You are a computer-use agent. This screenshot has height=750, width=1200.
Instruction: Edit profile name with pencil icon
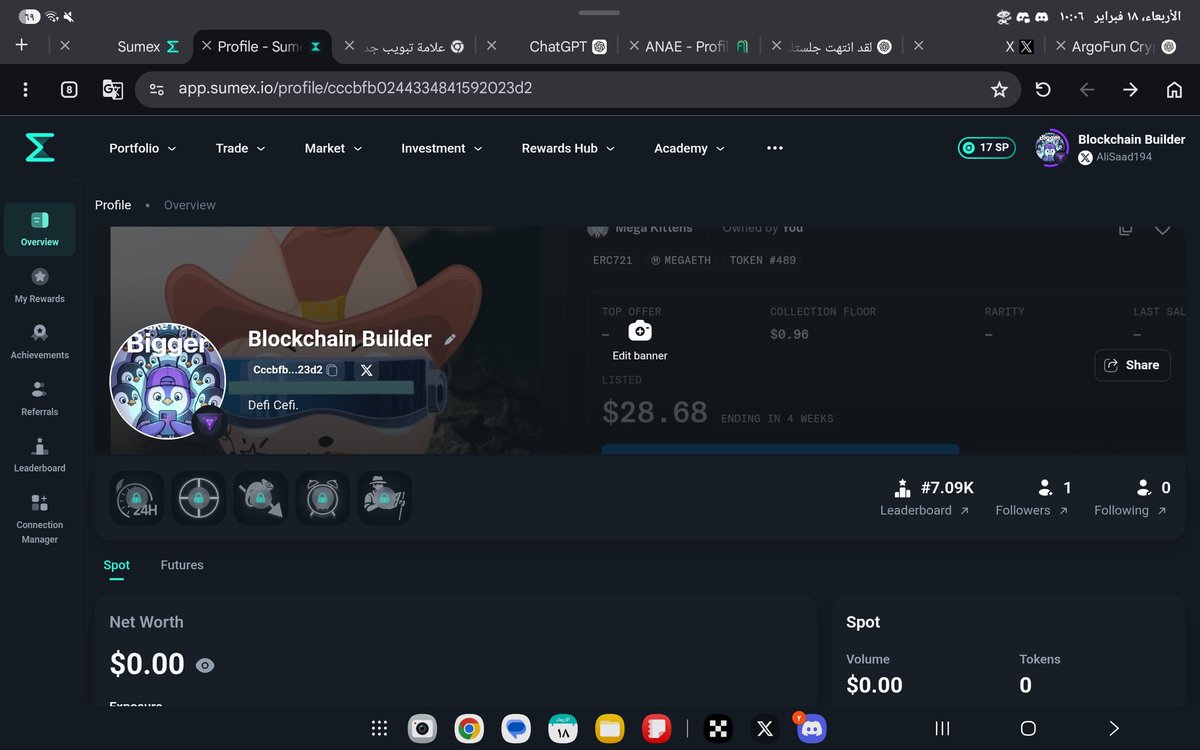450,339
